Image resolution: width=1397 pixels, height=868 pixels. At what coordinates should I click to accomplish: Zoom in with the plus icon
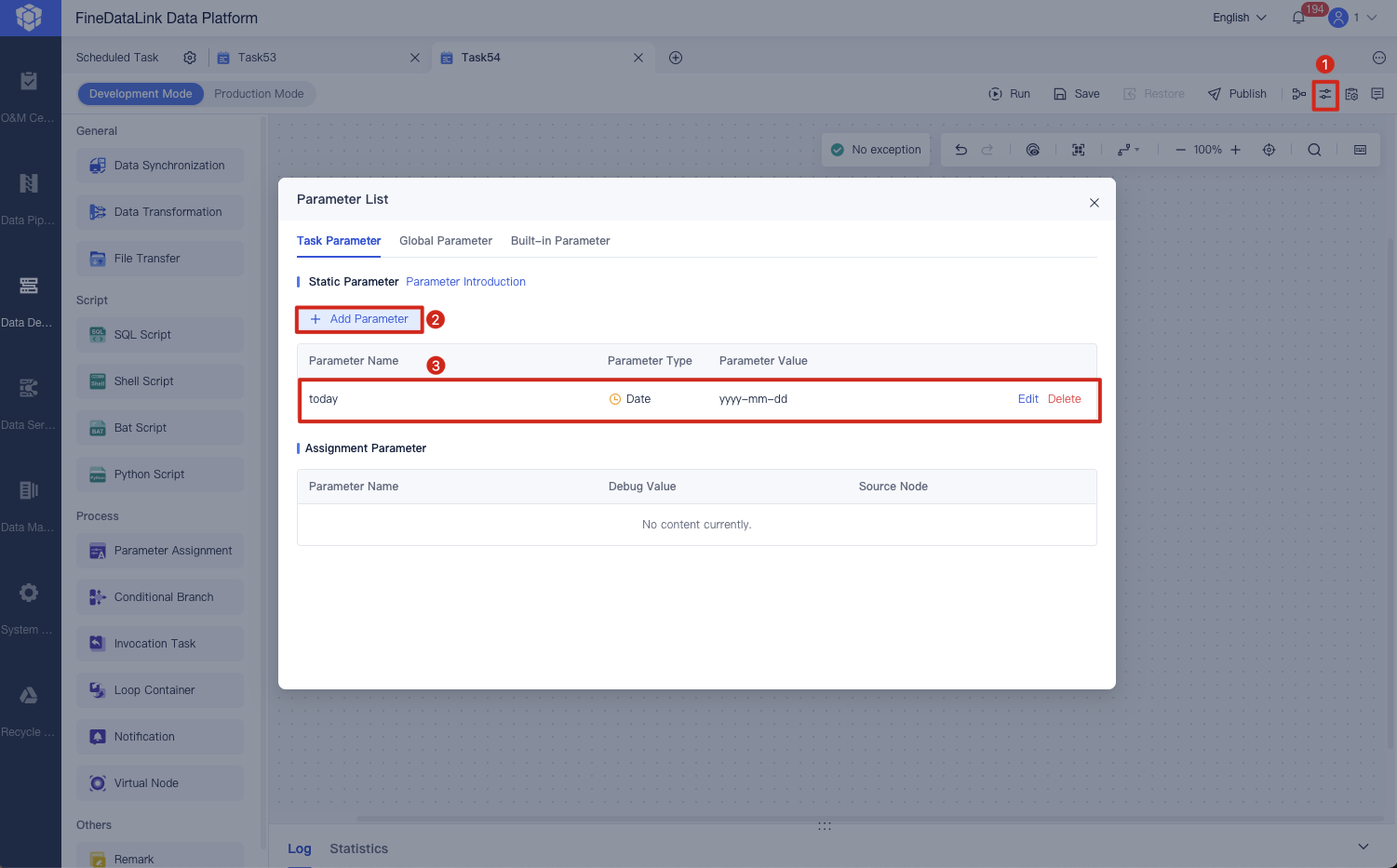click(1236, 150)
